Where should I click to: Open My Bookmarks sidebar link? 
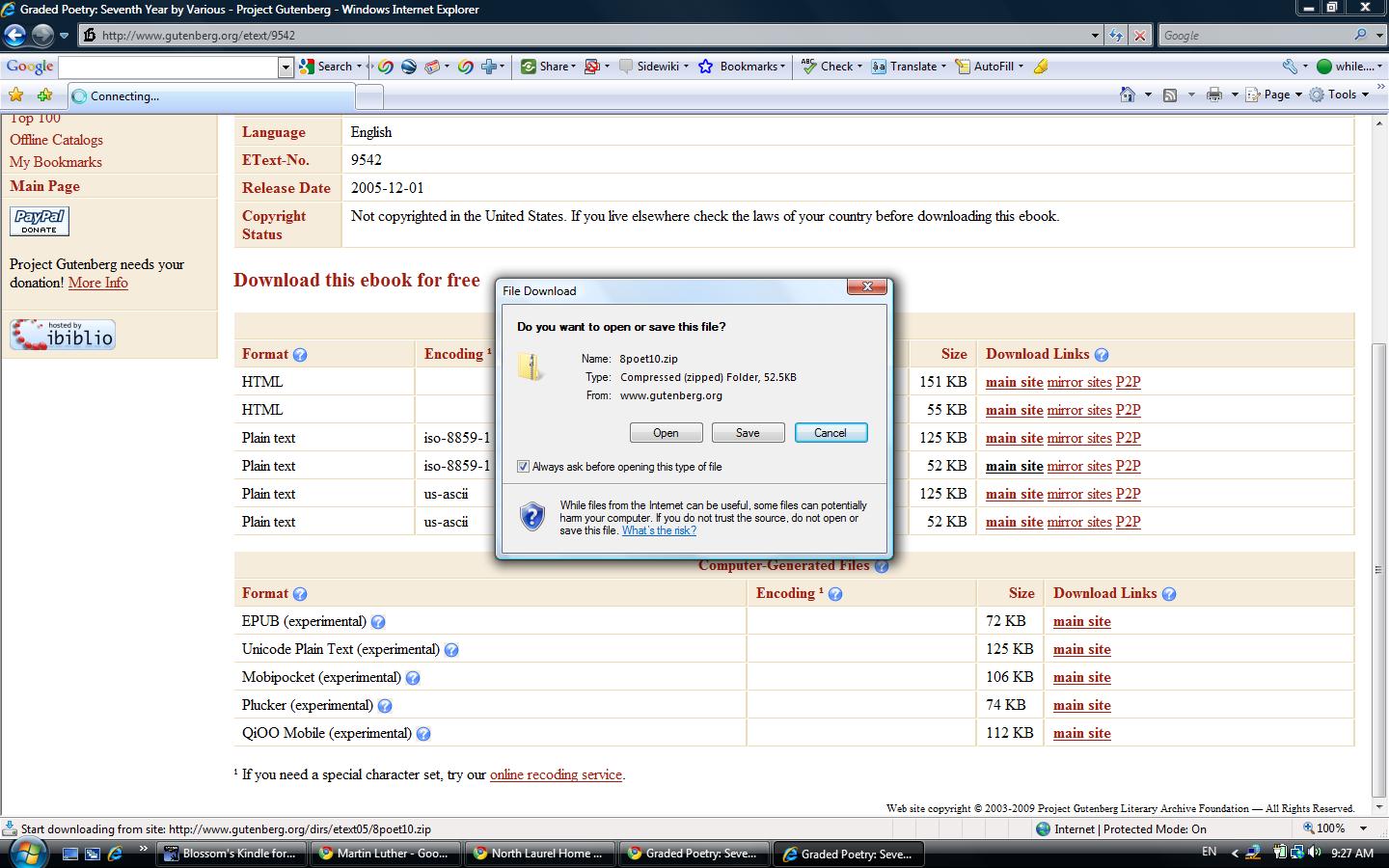(x=55, y=162)
